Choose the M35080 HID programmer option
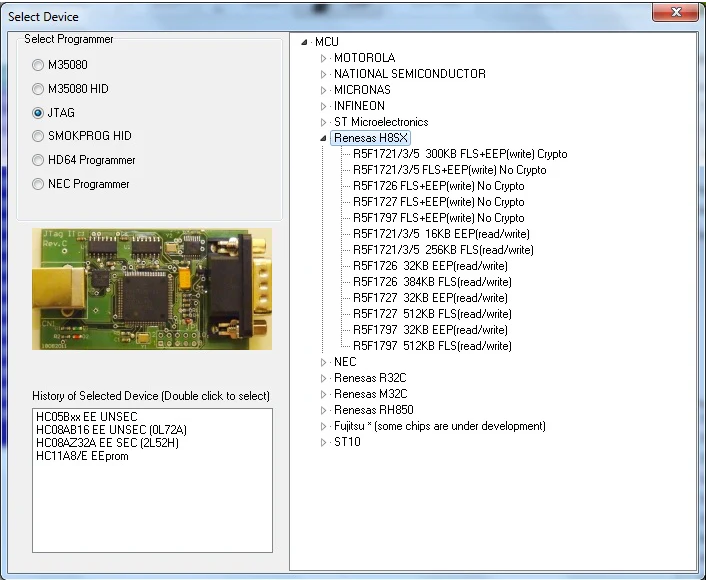This screenshot has height=580, width=706. click(x=38, y=89)
